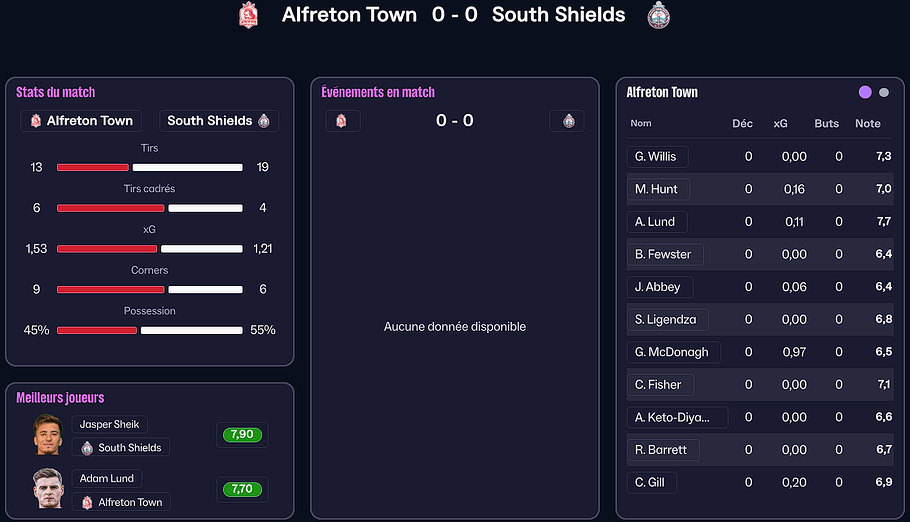910x522 pixels.
Task: Switch lineup with the purple dot toggle
Action: tap(865, 93)
